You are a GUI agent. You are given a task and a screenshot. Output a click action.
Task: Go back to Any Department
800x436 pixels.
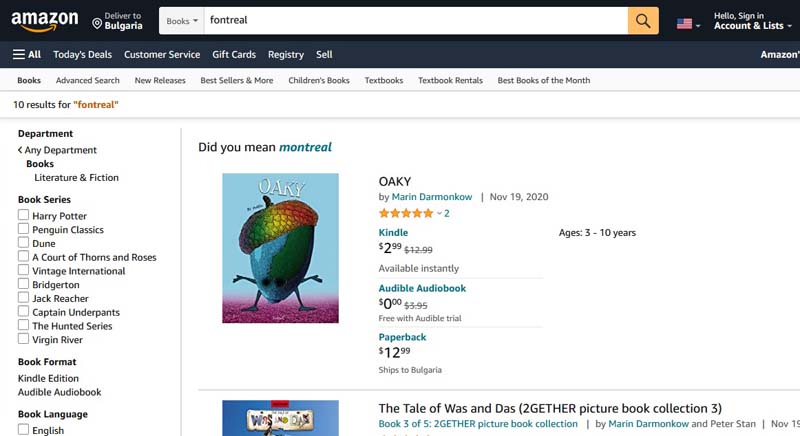click(60, 150)
